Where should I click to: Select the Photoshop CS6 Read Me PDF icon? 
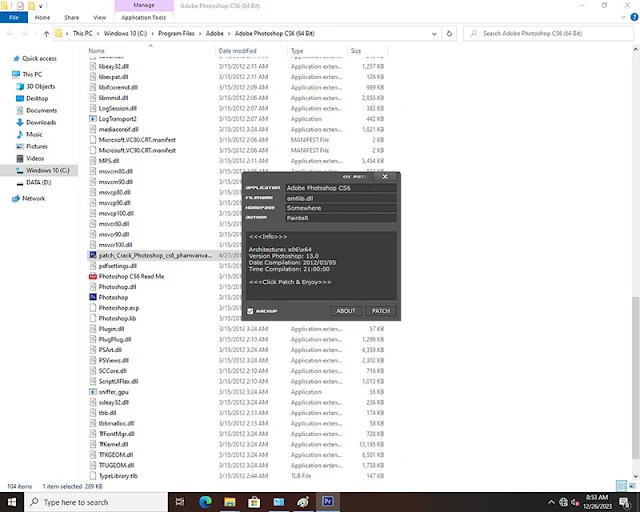pyautogui.click(x=93, y=276)
